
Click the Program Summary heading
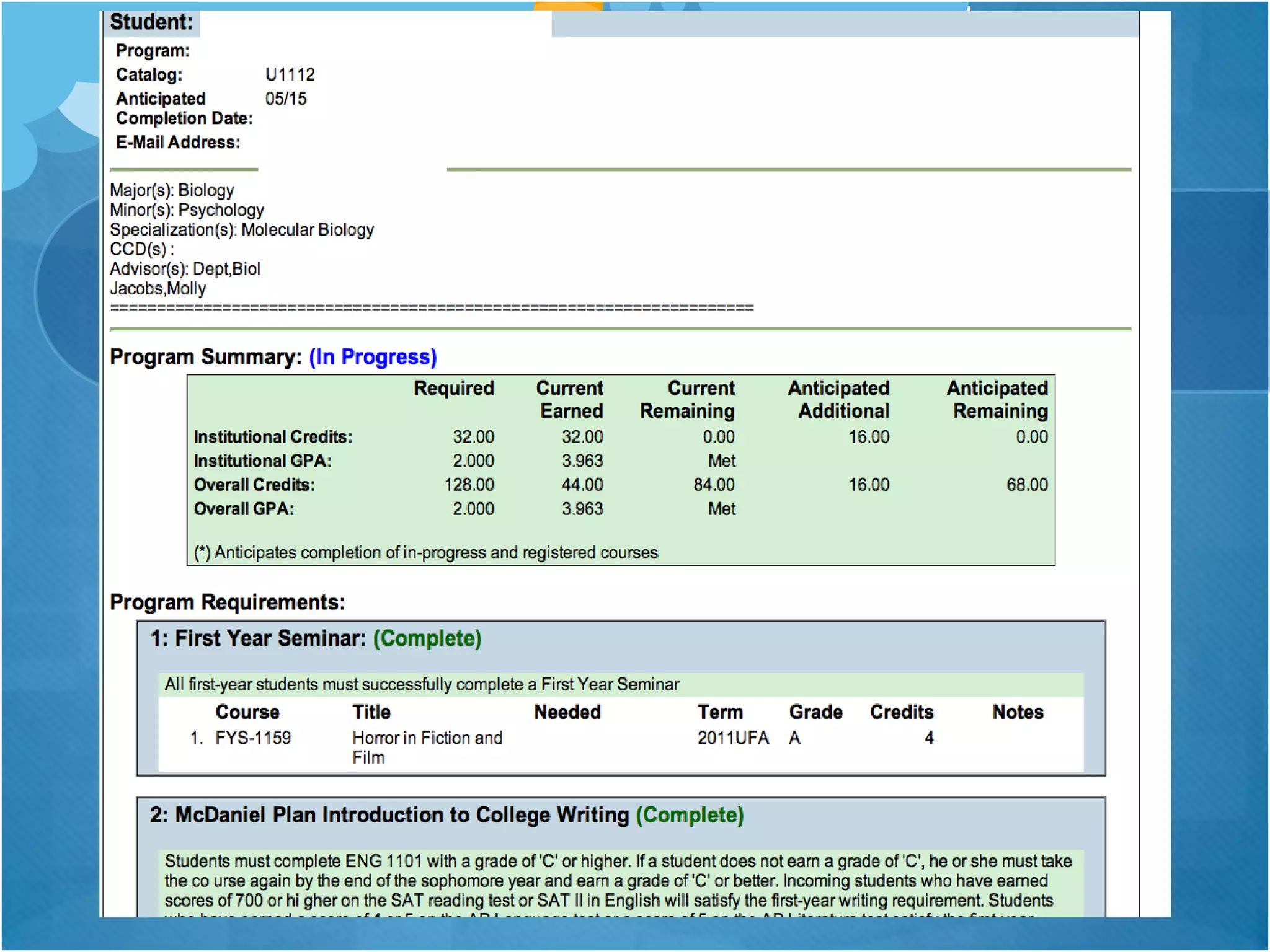point(205,357)
